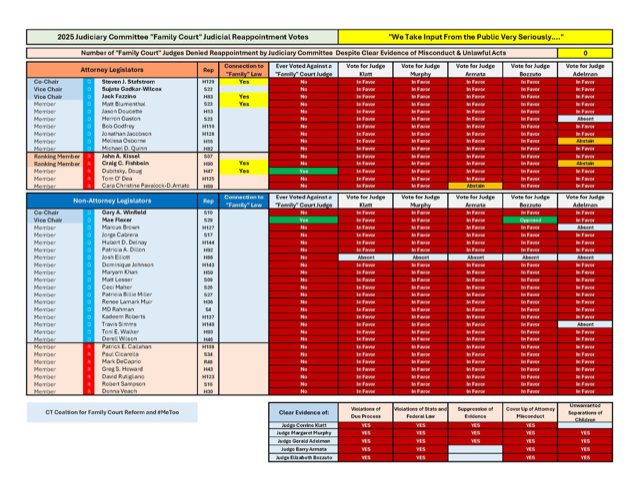This screenshot has height=494, width=640.
Task: Select the Marcus Brown cell
Action: coord(120,227)
